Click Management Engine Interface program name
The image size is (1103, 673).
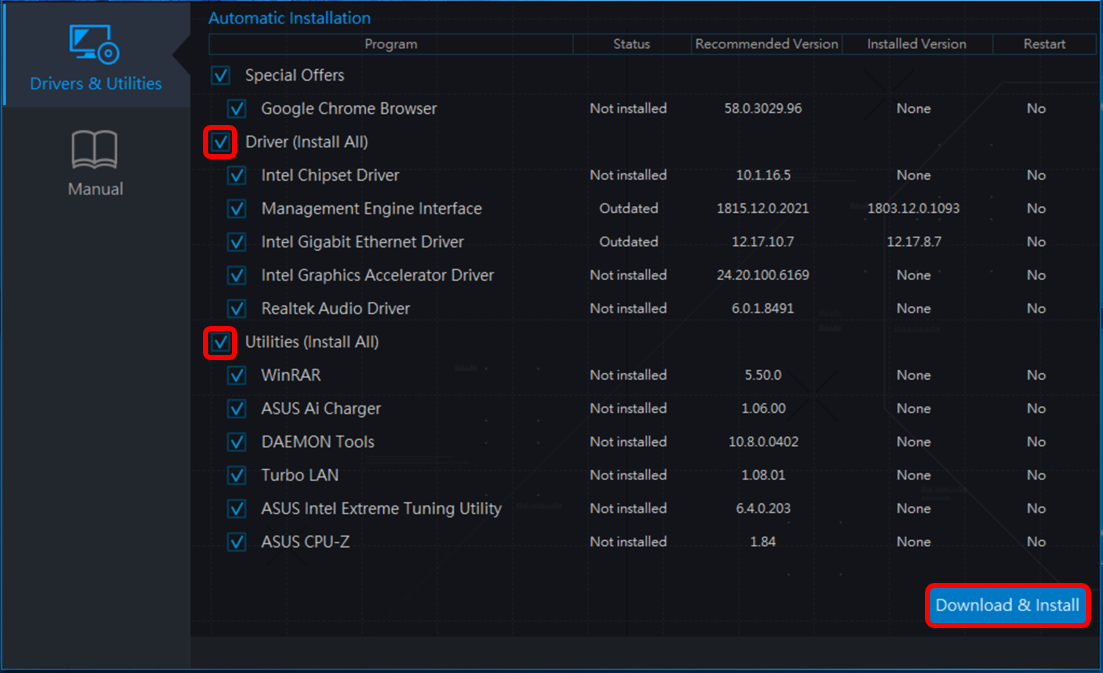(371, 209)
